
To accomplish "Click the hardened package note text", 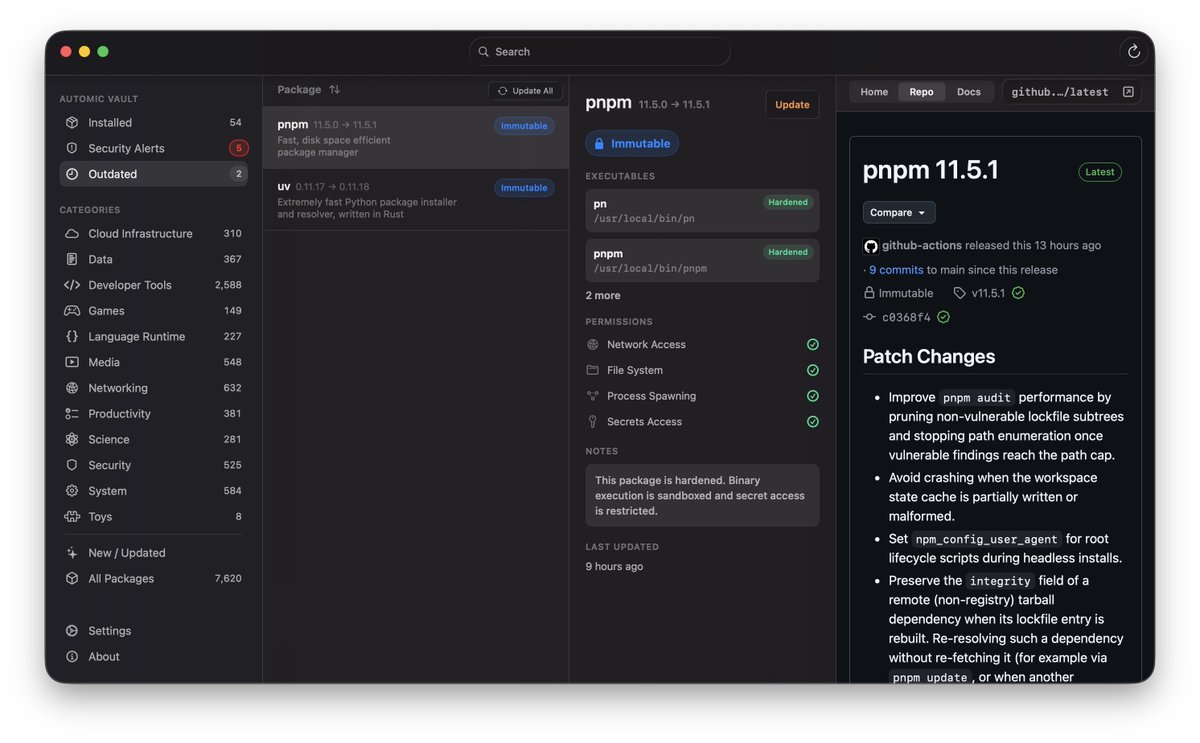I will click(x=700, y=496).
